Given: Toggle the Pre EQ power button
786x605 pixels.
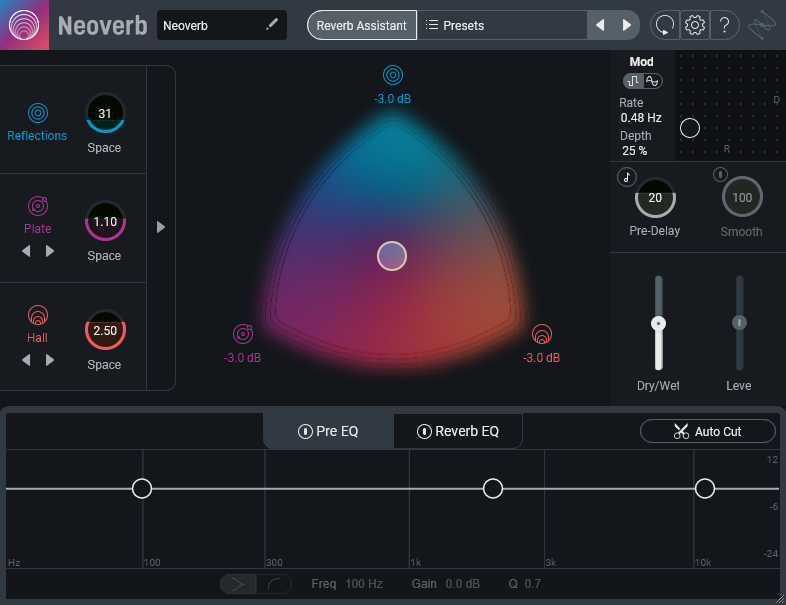Looking at the screenshot, I should (x=305, y=432).
